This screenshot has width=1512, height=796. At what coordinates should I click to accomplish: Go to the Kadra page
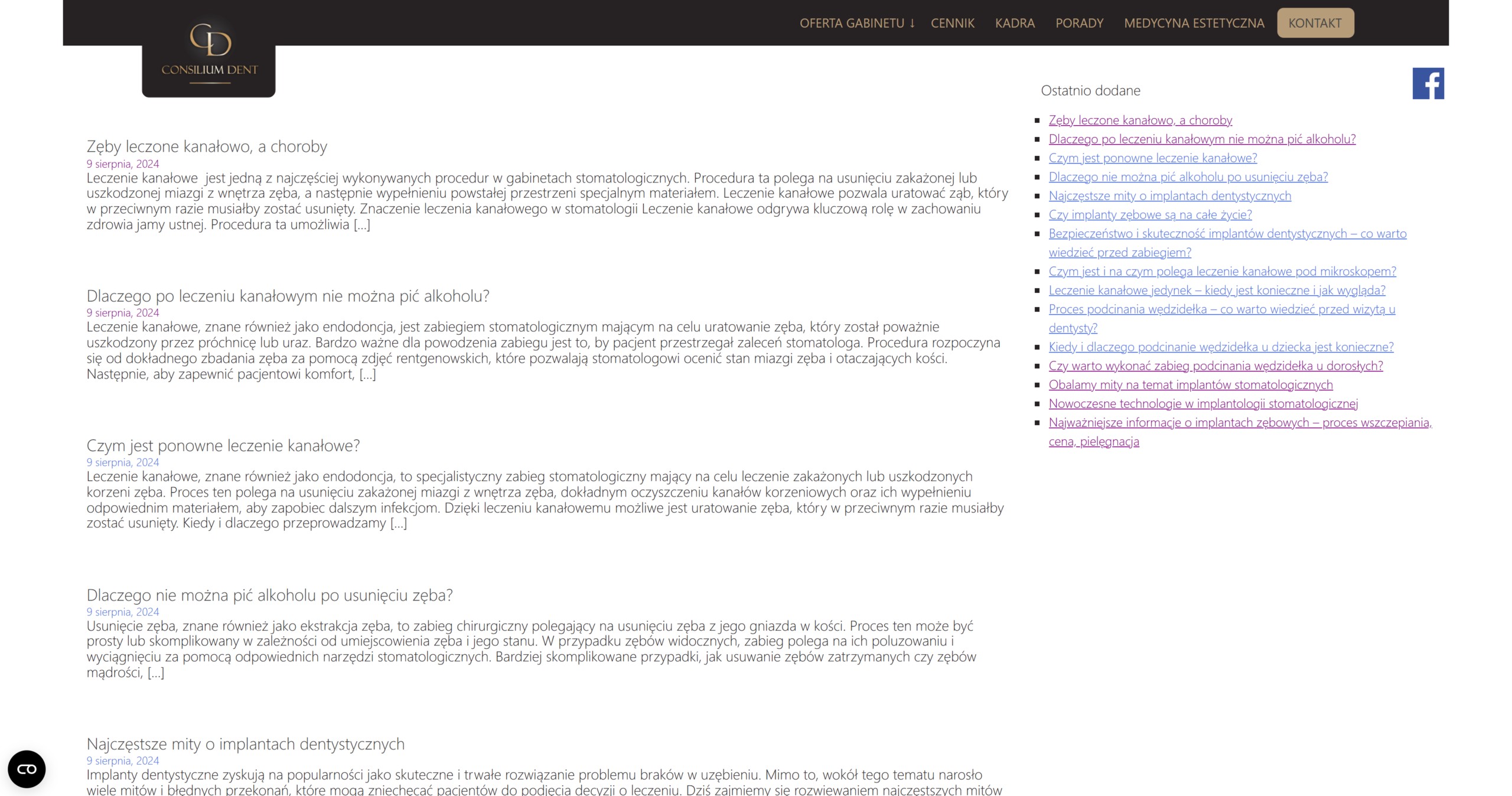(1015, 23)
